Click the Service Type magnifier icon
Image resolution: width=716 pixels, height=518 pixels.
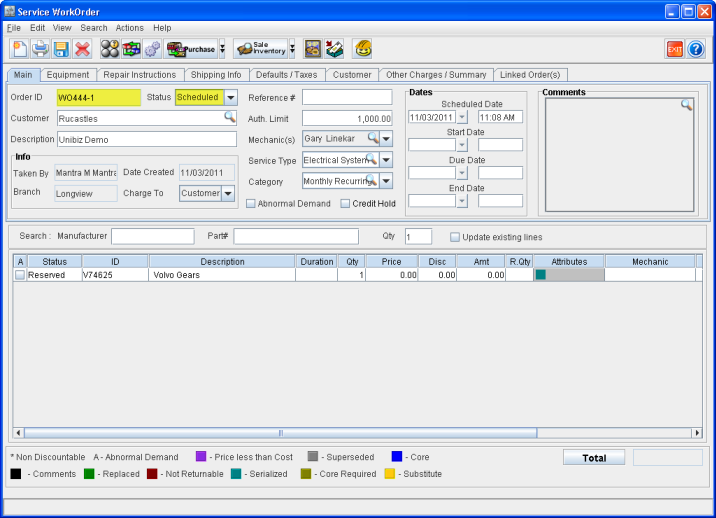pos(372,159)
